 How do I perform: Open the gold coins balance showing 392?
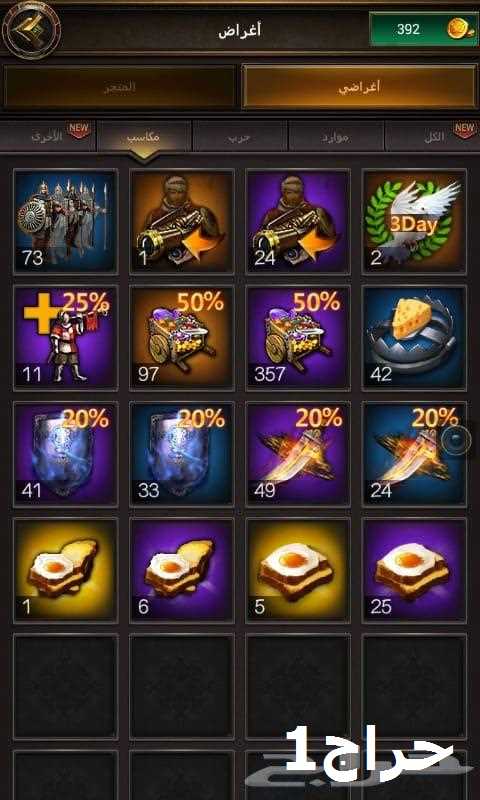click(424, 30)
